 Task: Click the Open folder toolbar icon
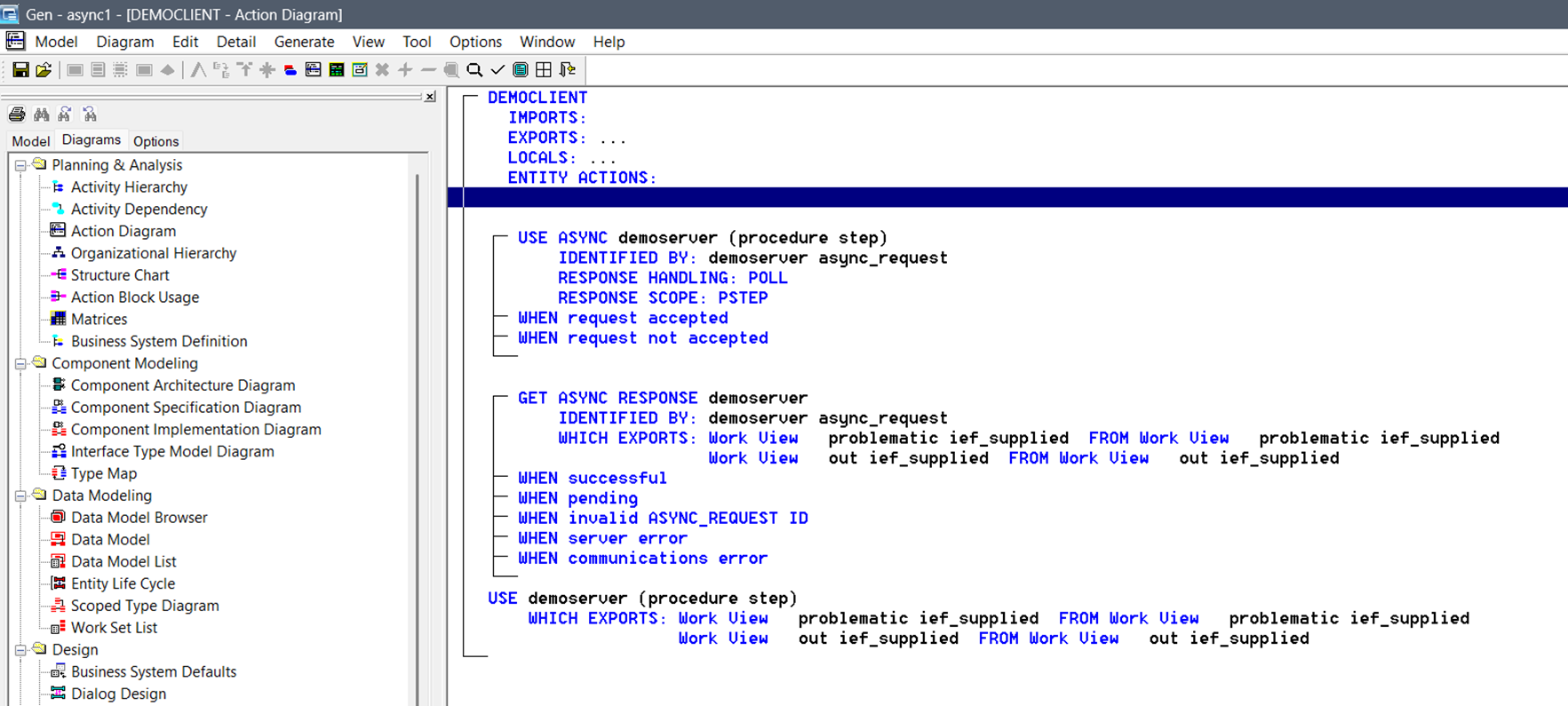click(x=44, y=70)
